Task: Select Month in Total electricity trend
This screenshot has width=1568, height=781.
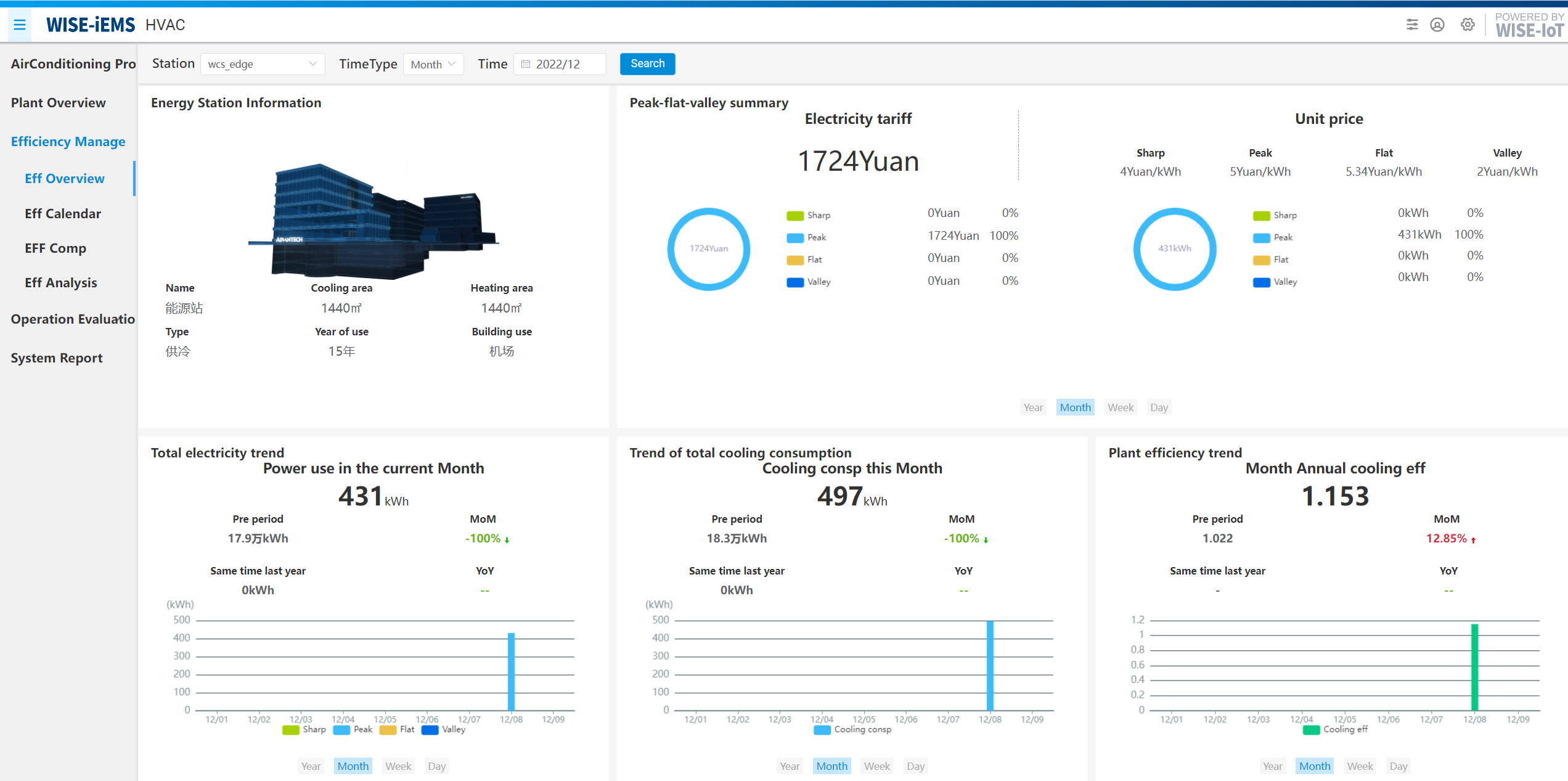Action: (353, 766)
